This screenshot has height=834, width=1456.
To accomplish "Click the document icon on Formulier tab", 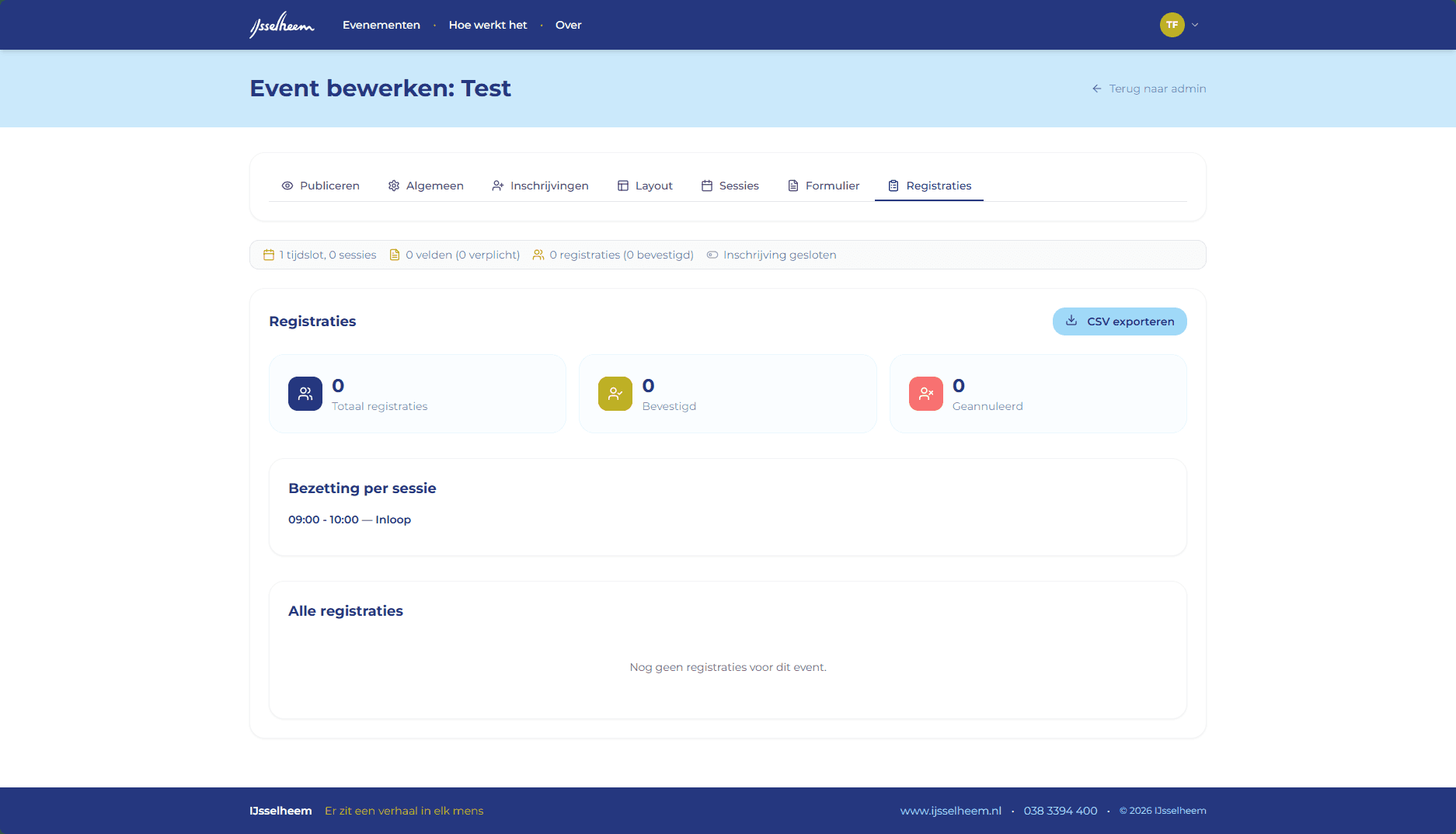I will (x=793, y=186).
